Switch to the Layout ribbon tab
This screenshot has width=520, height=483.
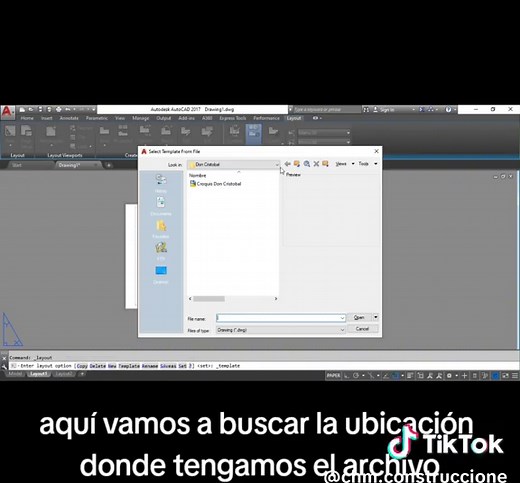coord(294,118)
